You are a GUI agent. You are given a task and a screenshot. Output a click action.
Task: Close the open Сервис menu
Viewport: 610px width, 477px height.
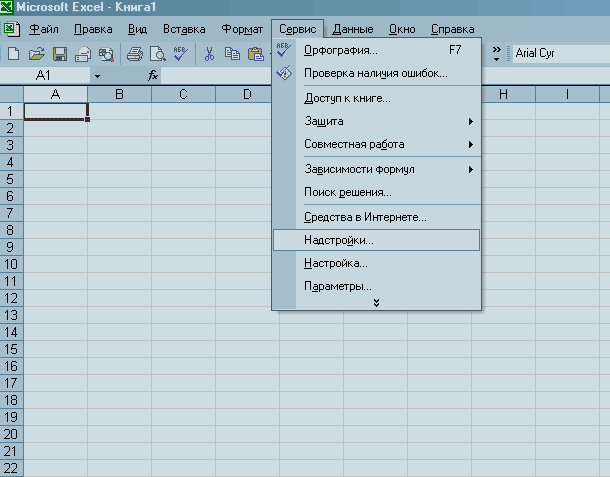coord(298,29)
